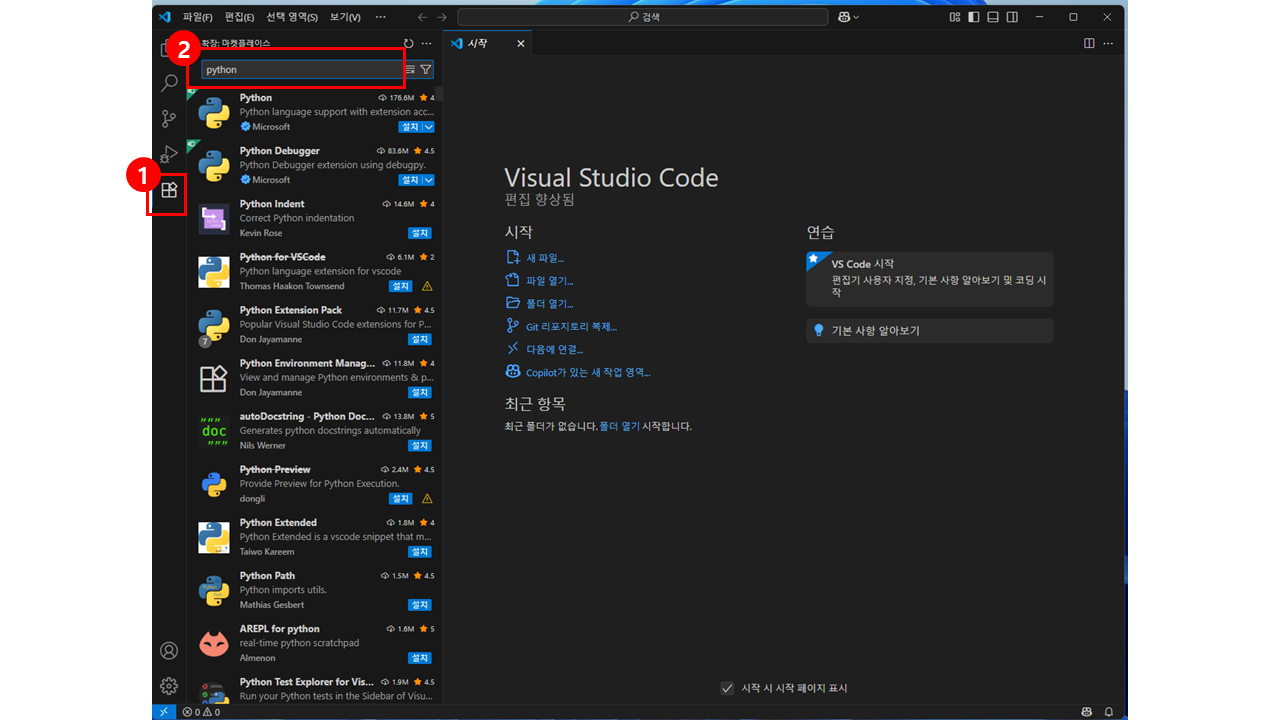
Task: Open editor tab more actions menu
Action: coord(1108,44)
